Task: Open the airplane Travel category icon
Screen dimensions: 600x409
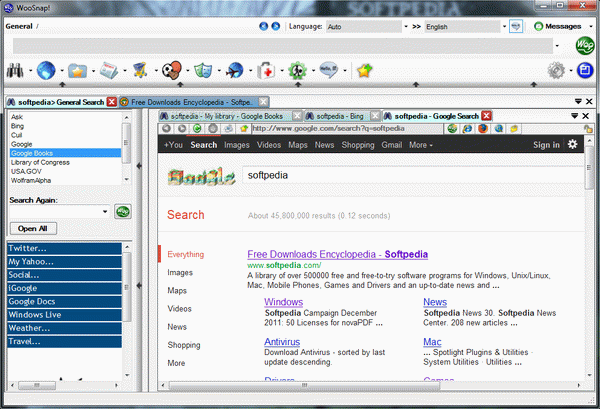Action: pyautogui.click(x=235, y=70)
